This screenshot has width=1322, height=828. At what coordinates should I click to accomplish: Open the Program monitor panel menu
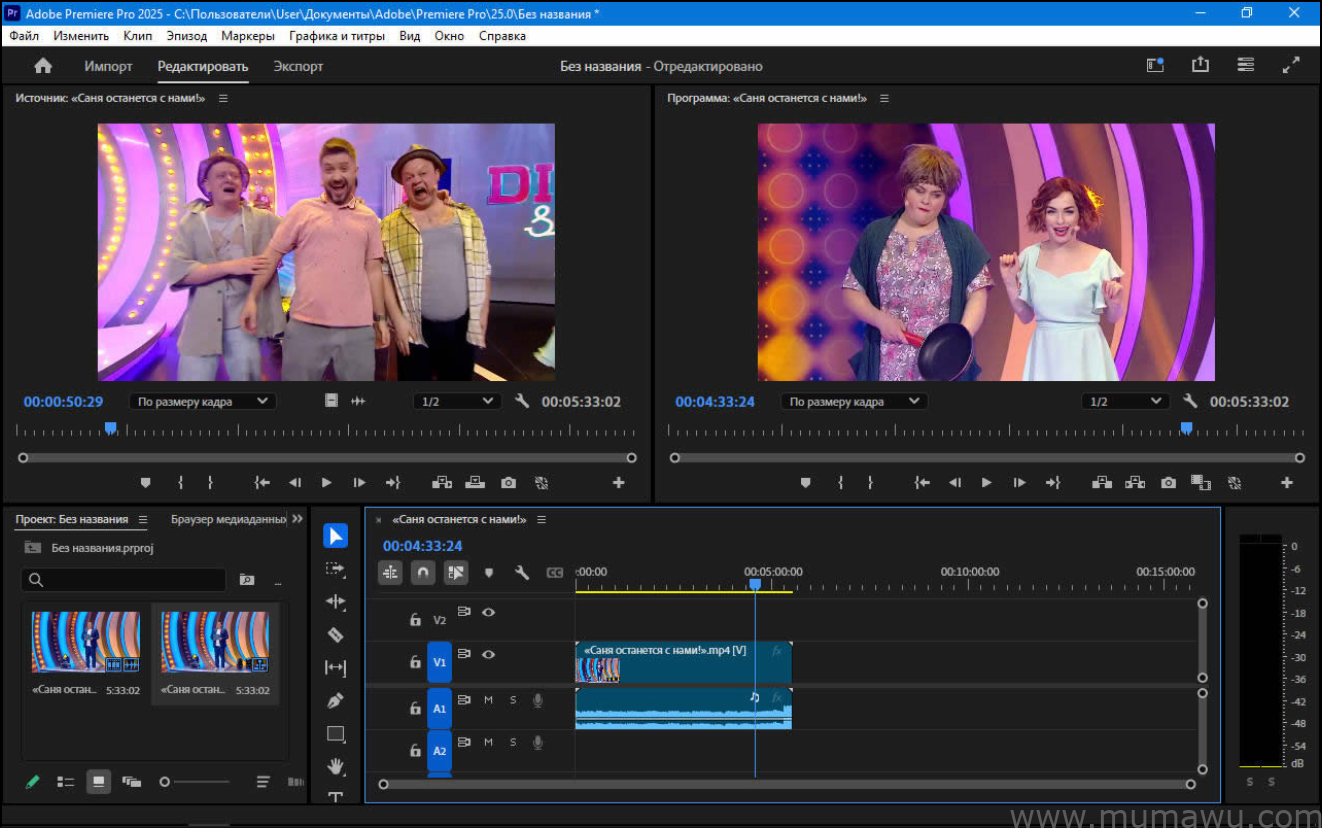click(884, 98)
